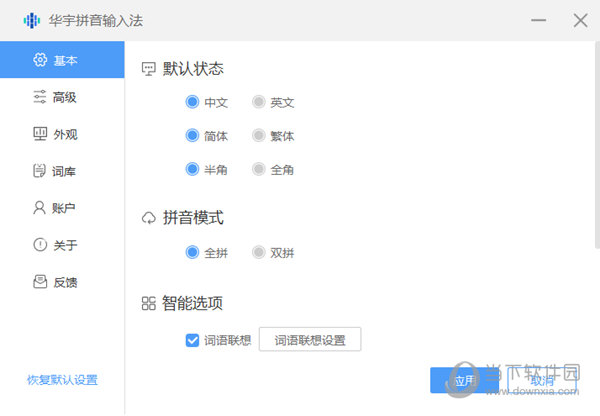Select the 中文 radio button
The height and width of the screenshot is (416, 600).
pyautogui.click(x=192, y=102)
